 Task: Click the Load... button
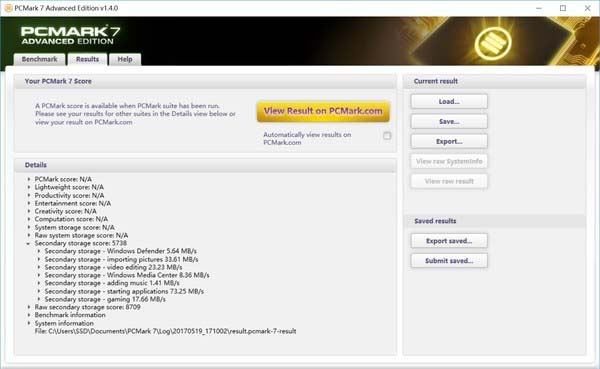449,101
